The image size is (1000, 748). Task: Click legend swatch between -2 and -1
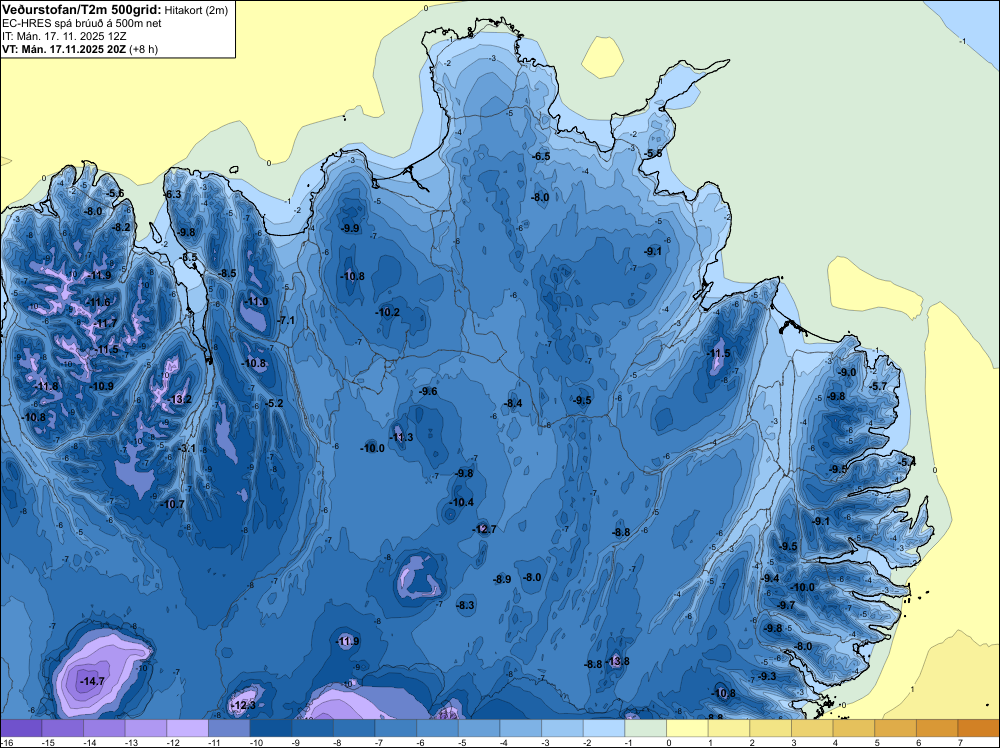pos(604,728)
